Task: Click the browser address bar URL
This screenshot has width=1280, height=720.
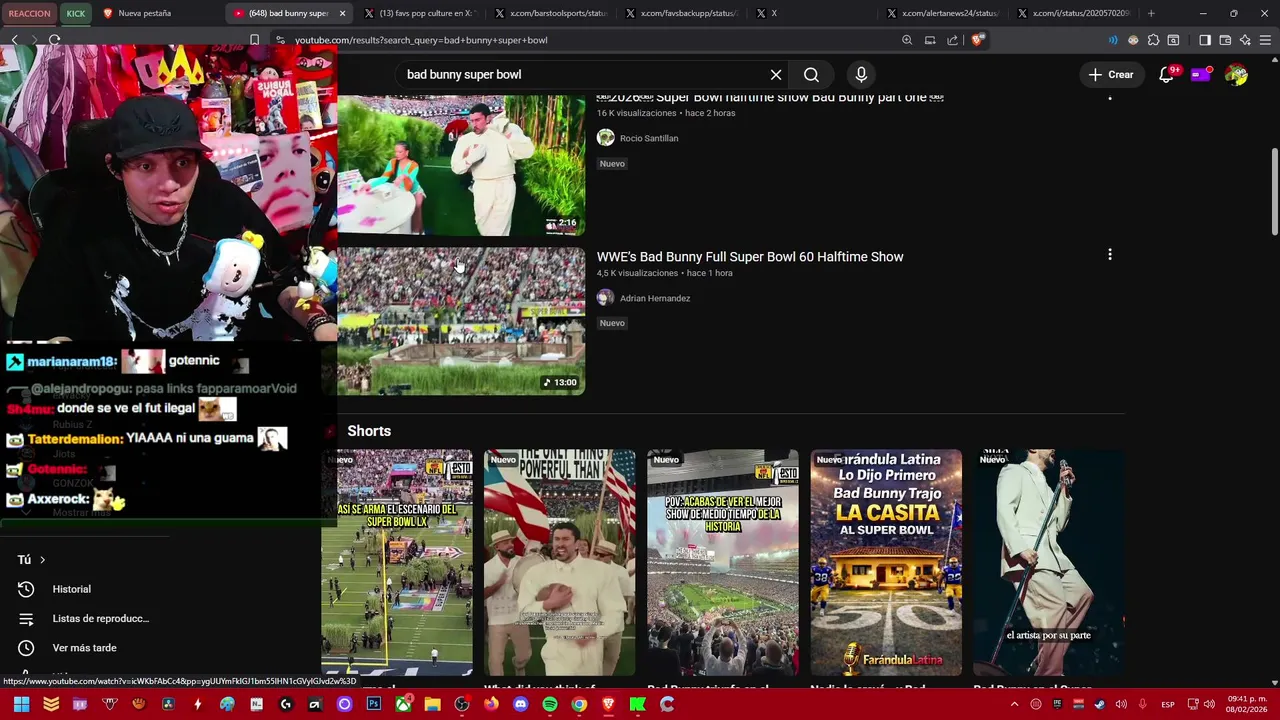Action: coord(421,40)
